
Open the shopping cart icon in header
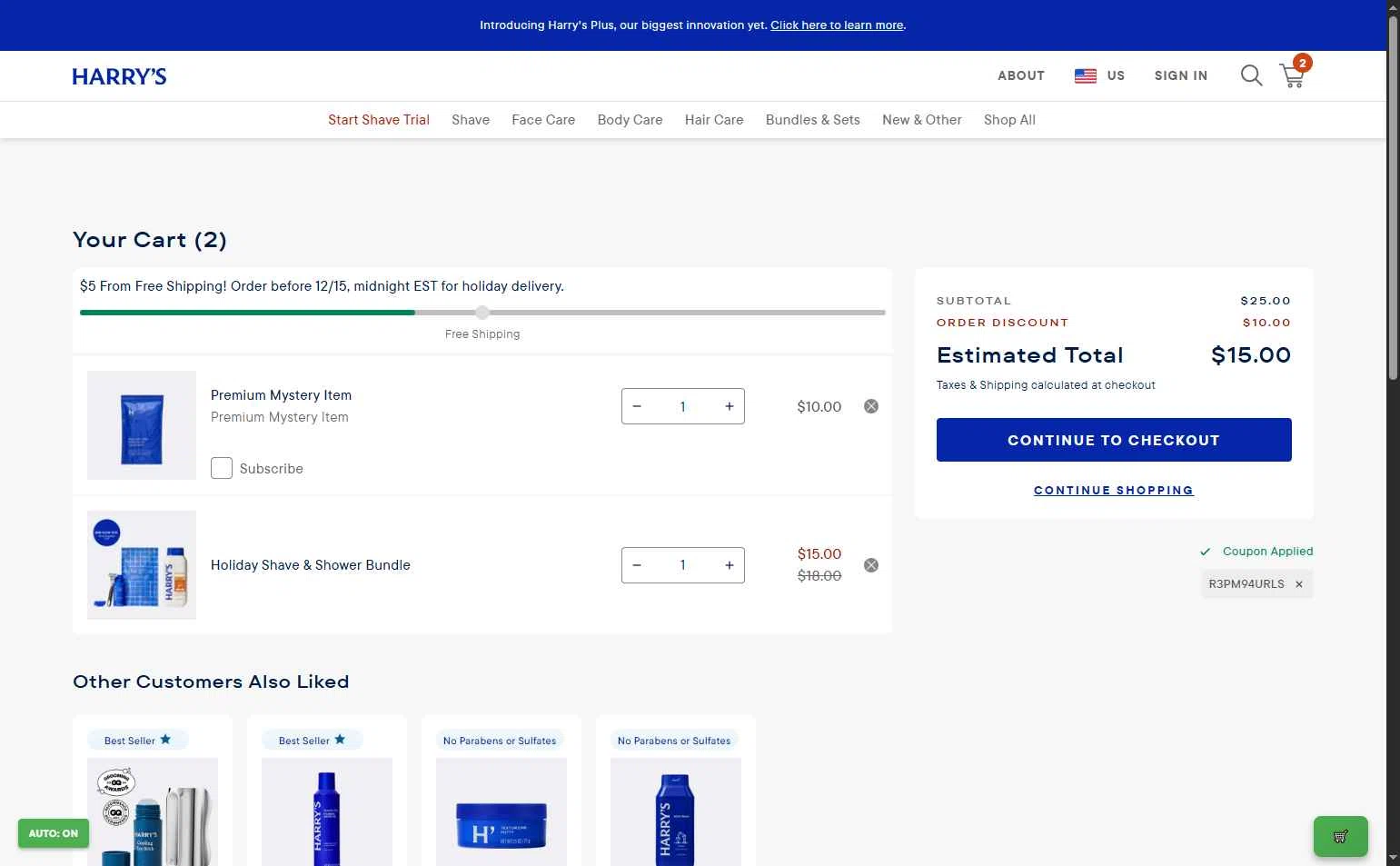click(x=1293, y=75)
